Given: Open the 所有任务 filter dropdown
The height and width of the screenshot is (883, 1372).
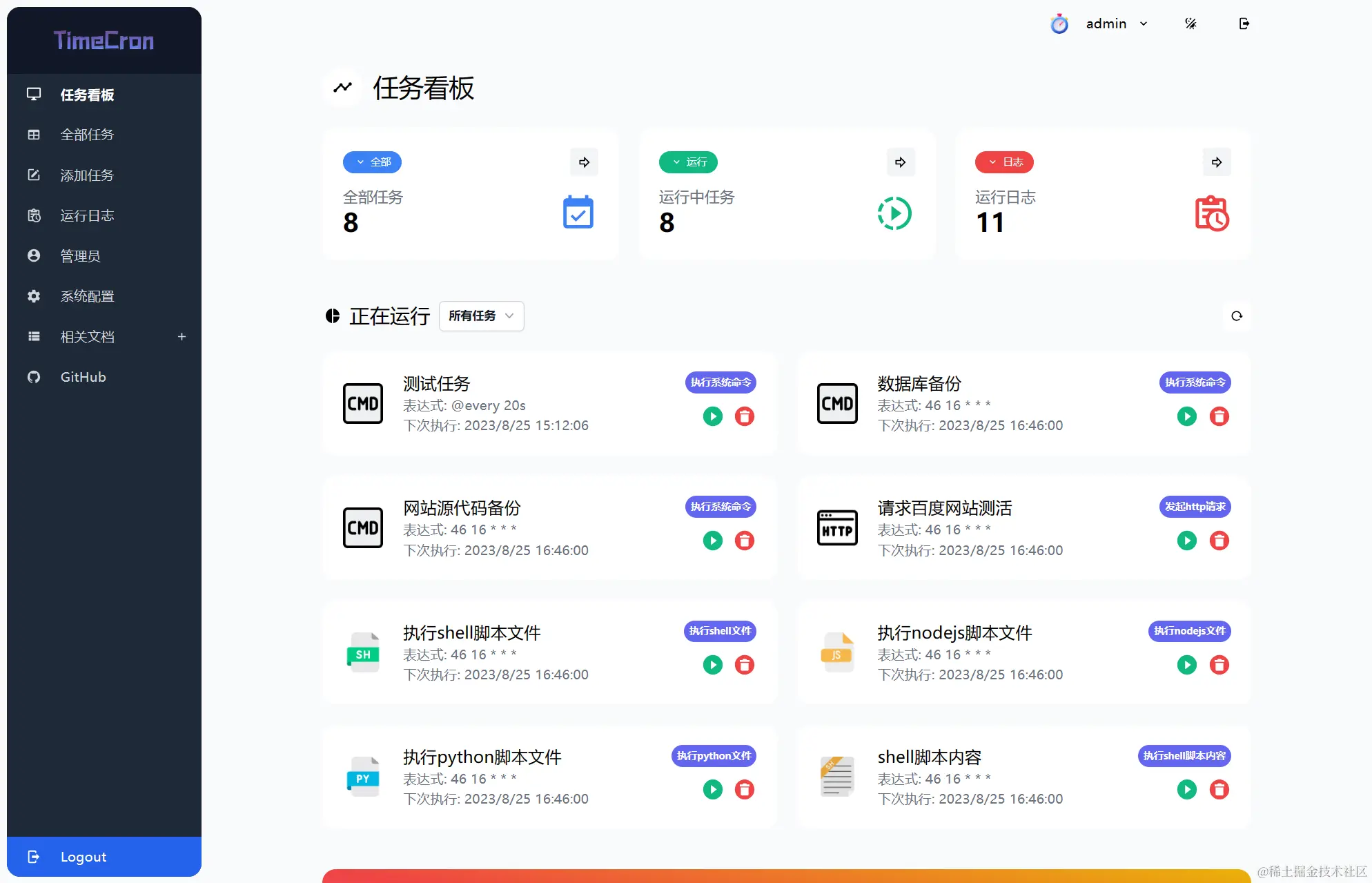Looking at the screenshot, I should pos(481,316).
